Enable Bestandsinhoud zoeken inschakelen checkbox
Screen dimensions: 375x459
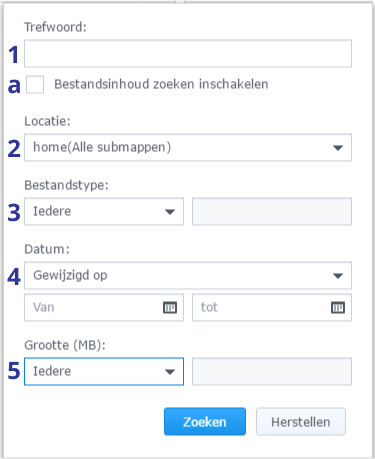pos(35,84)
